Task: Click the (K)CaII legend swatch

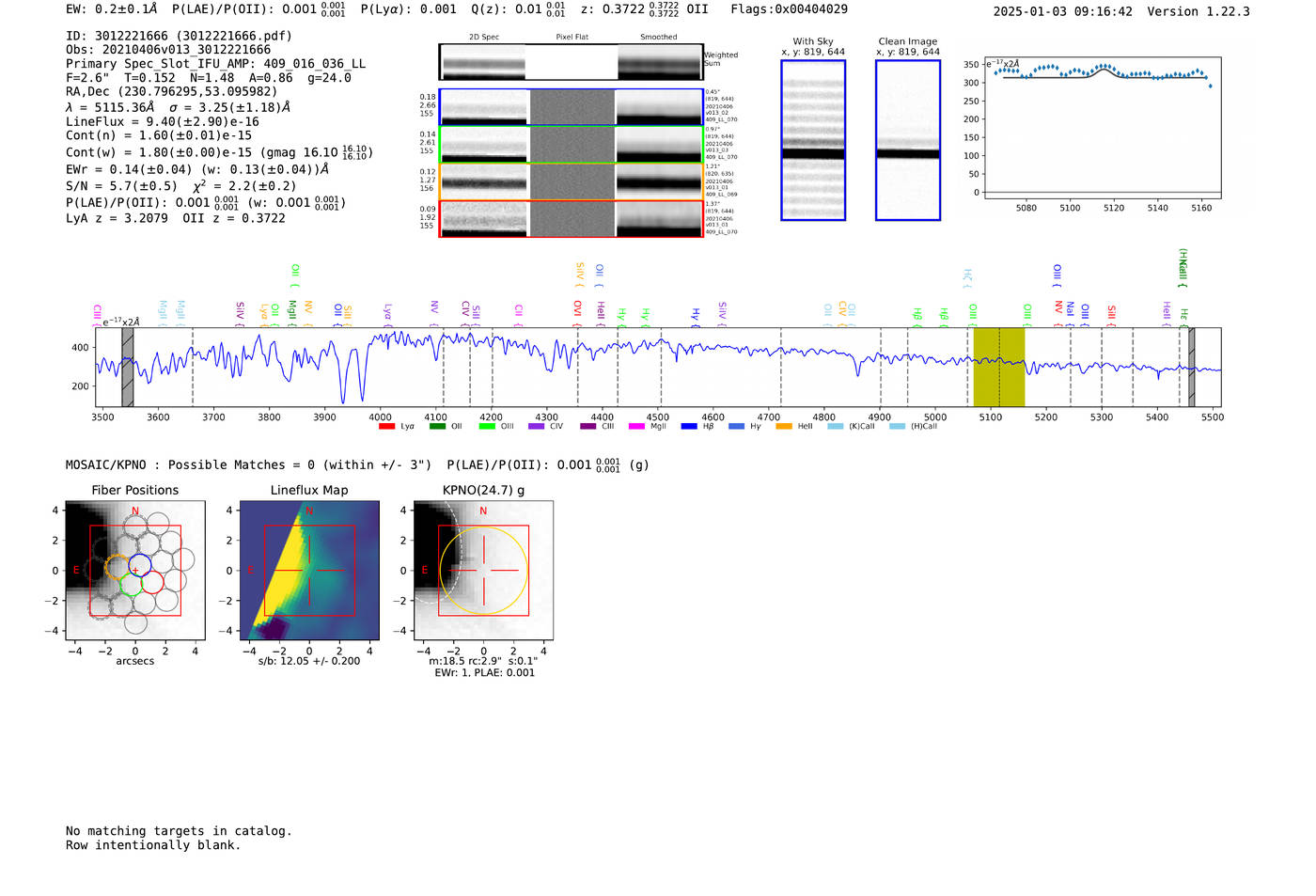Action: [836, 426]
